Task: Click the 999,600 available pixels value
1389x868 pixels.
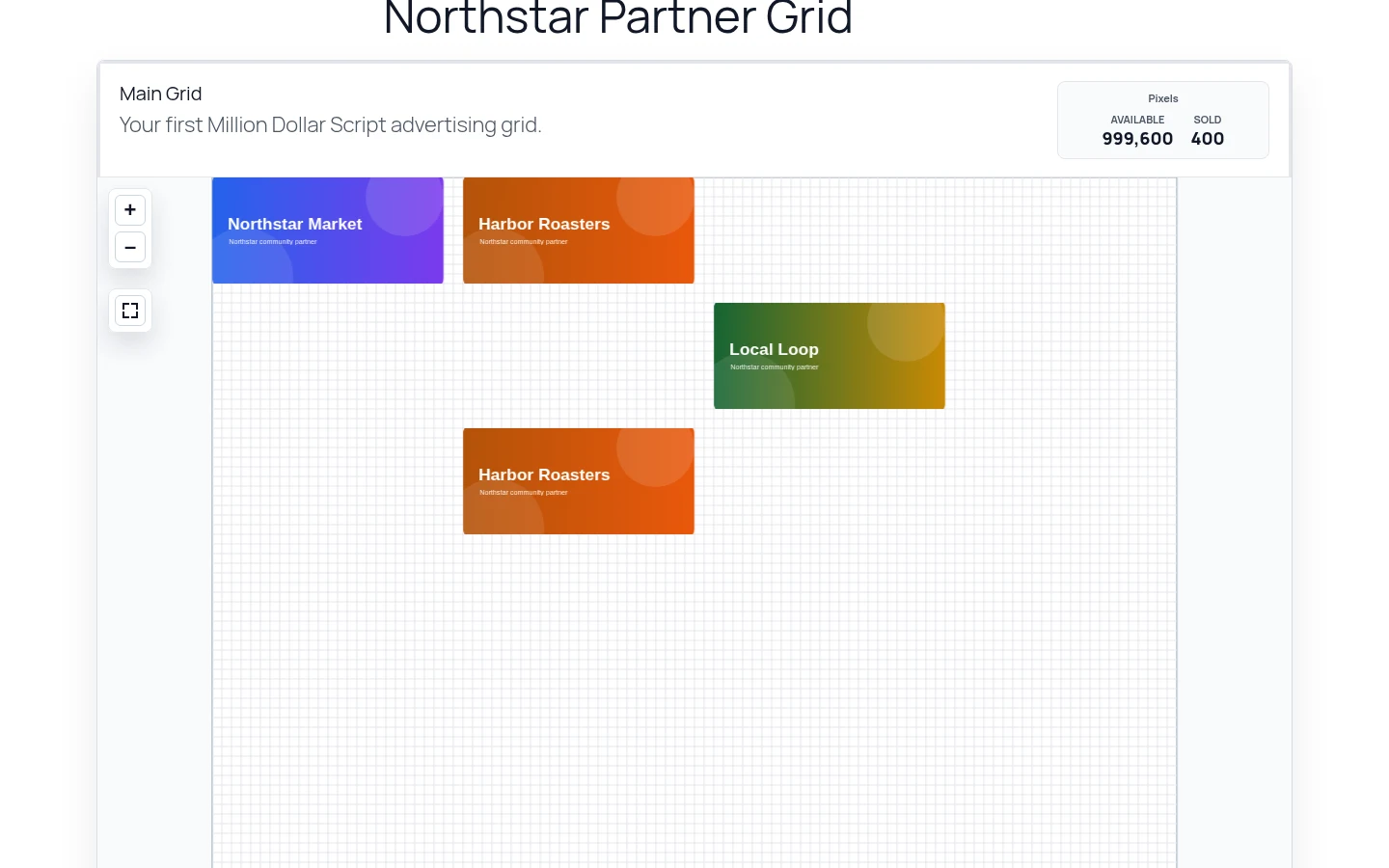Action: tap(1137, 139)
